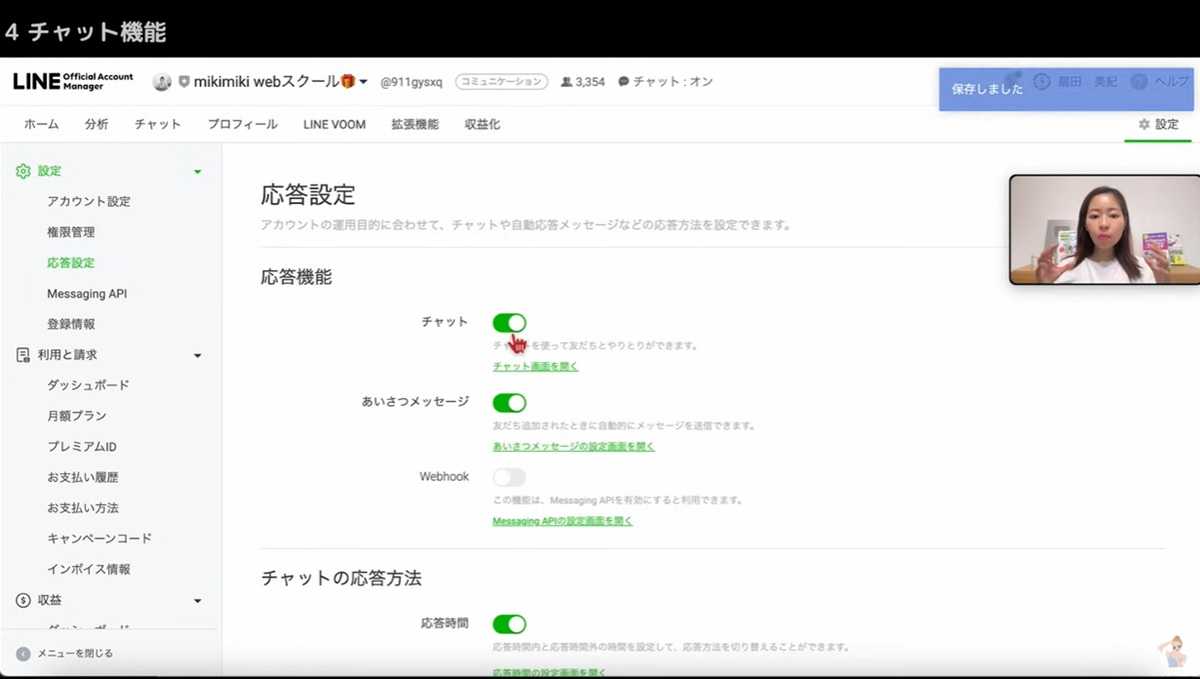Collapse the 設定 sidebar section

coord(197,172)
